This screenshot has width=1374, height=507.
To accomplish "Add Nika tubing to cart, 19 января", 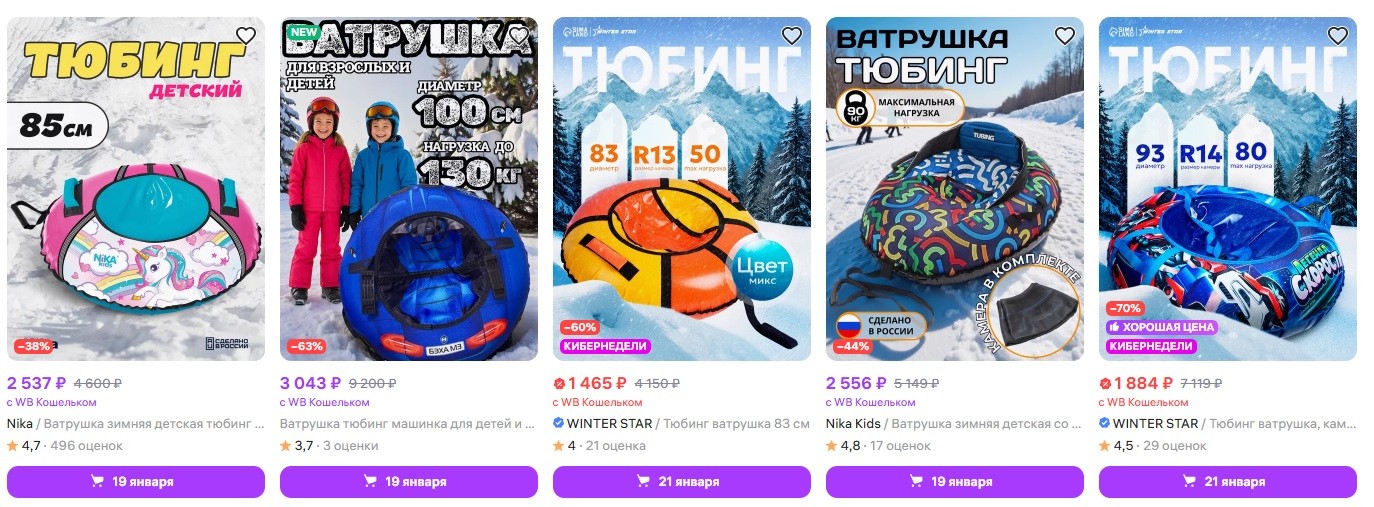I will click(136, 482).
